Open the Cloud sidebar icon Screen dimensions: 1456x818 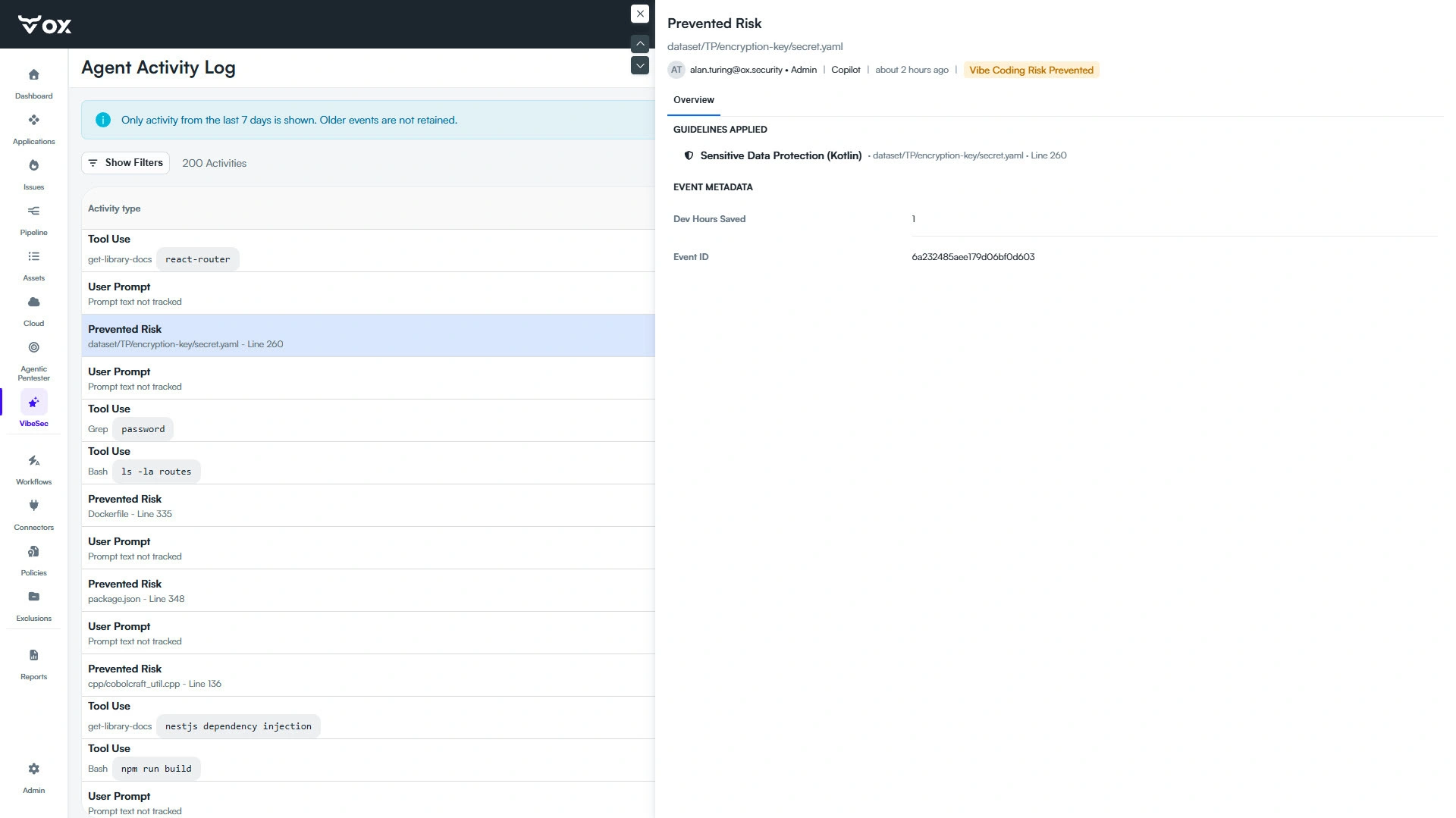click(x=33, y=302)
